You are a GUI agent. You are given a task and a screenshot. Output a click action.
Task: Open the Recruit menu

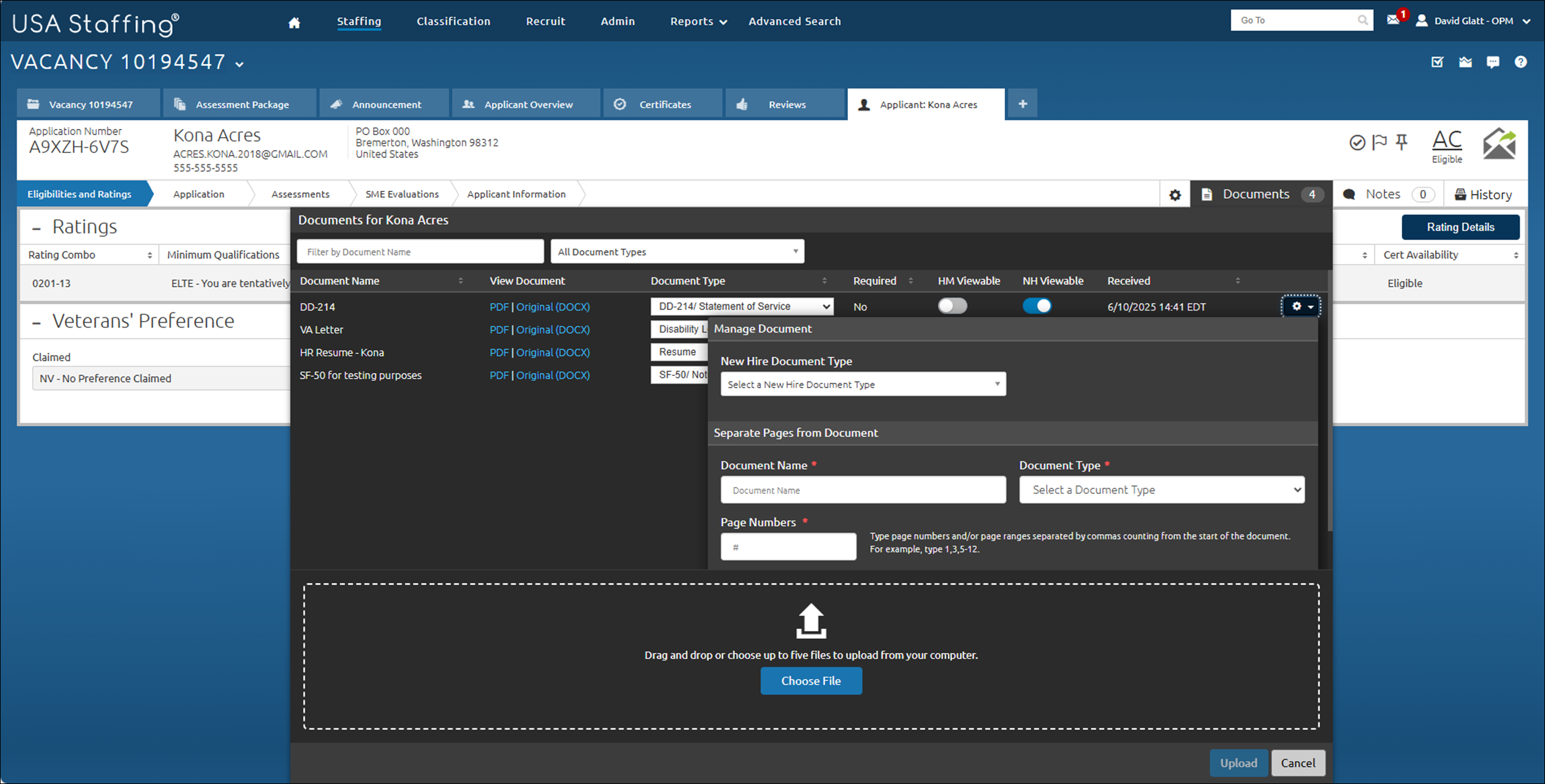click(x=545, y=22)
